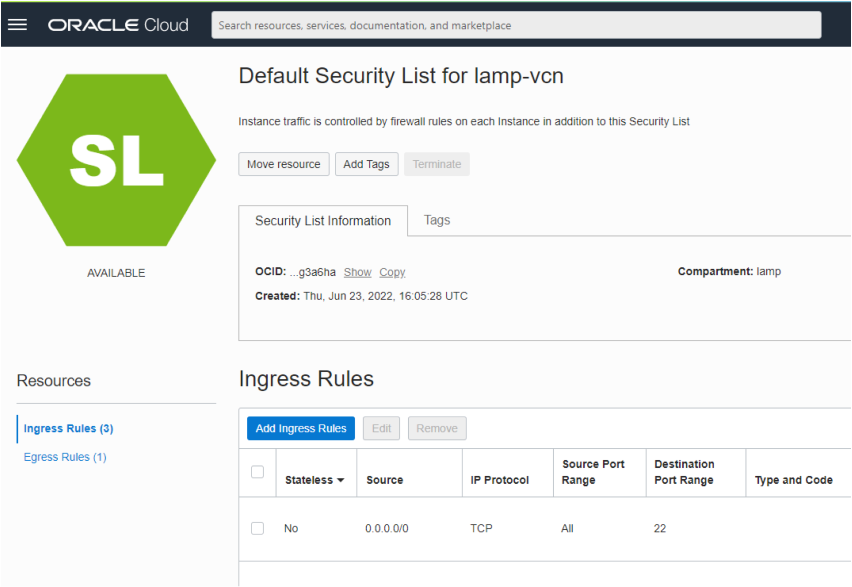Click the AVAILABLE status label
The width and height of the screenshot is (852, 587).
coord(116,272)
